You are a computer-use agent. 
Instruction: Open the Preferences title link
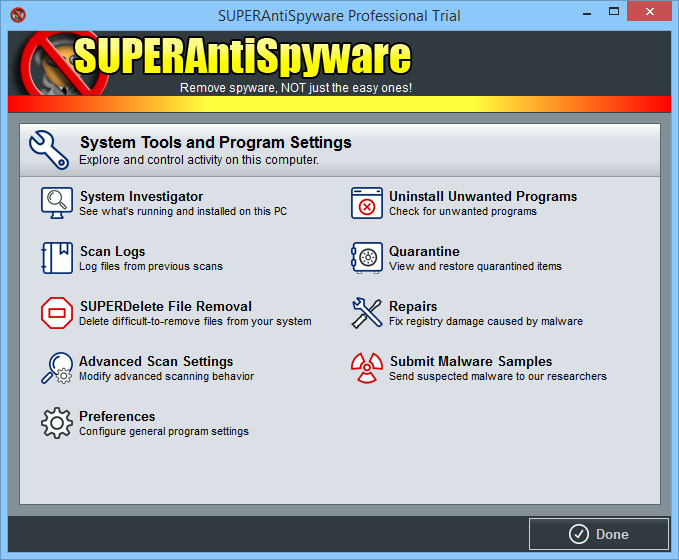tap(117, 417)
